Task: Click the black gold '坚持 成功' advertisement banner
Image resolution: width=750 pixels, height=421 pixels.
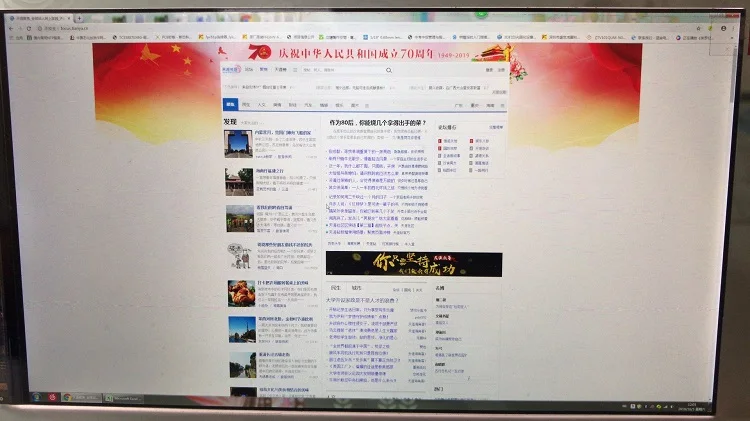Action: click(x=414, y=265)
